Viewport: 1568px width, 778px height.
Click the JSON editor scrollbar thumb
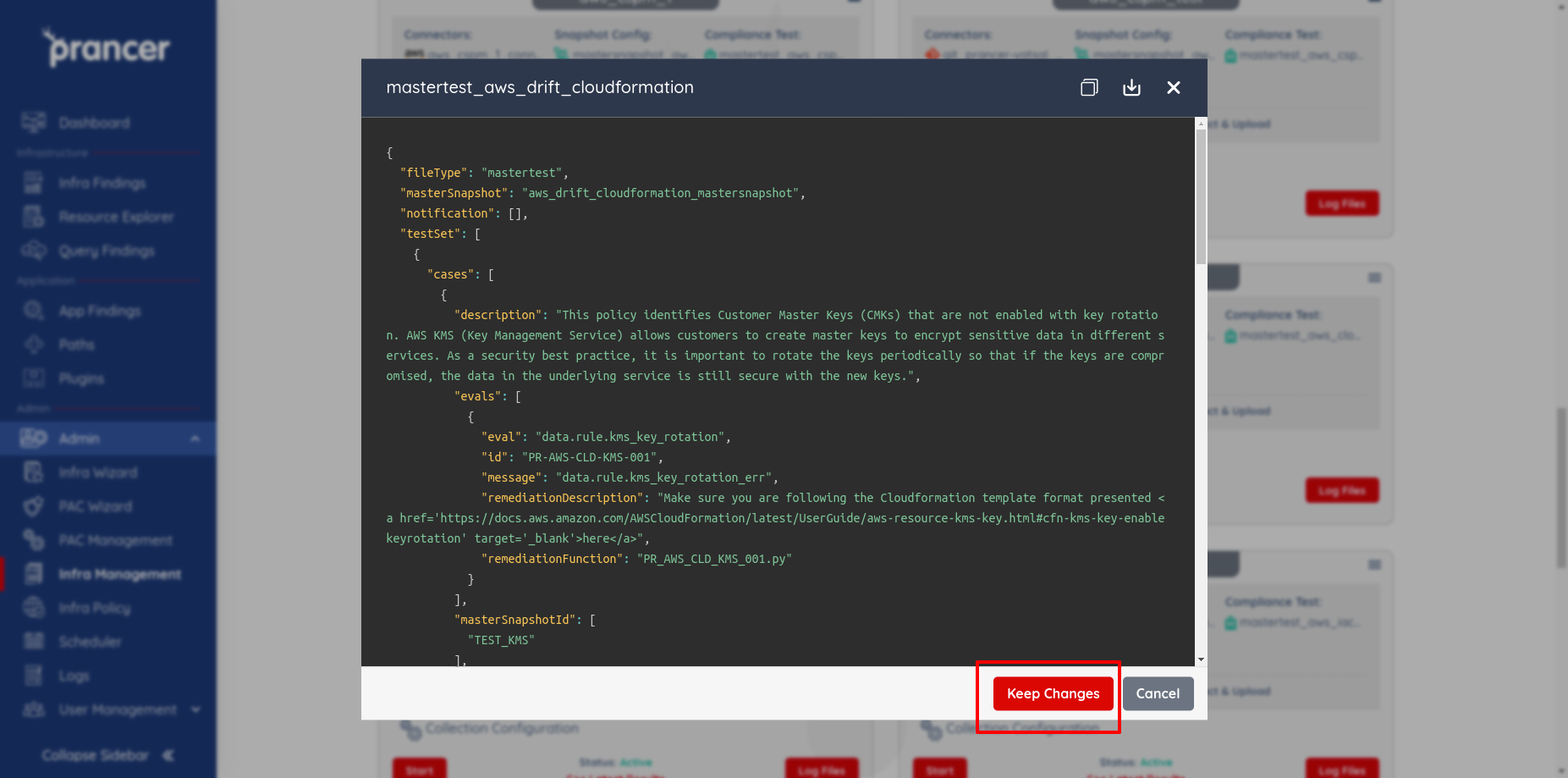[x=1201, y=196]
